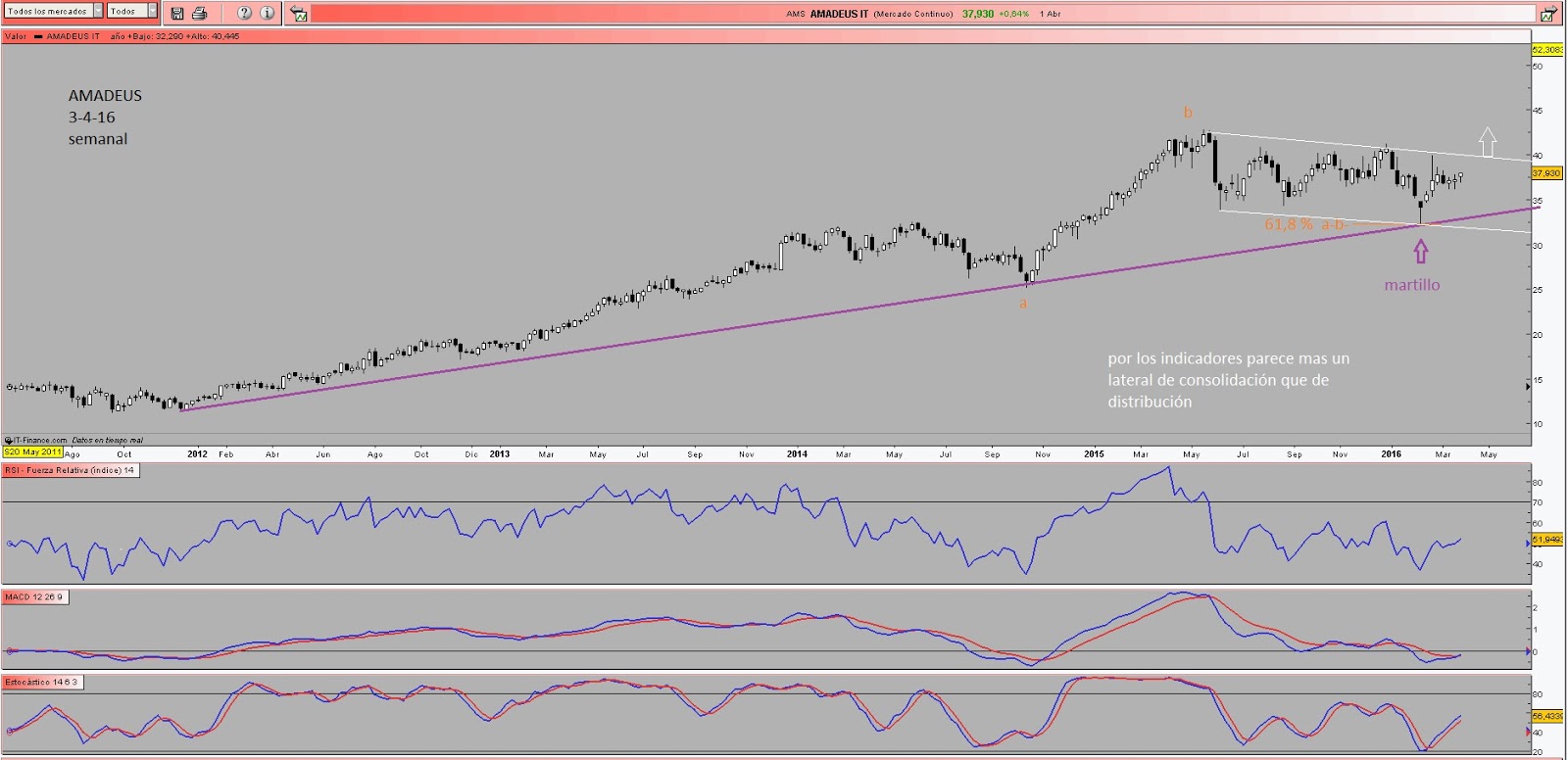Click the small arrow at the MACD panel's right edge

pos(1527,651)
